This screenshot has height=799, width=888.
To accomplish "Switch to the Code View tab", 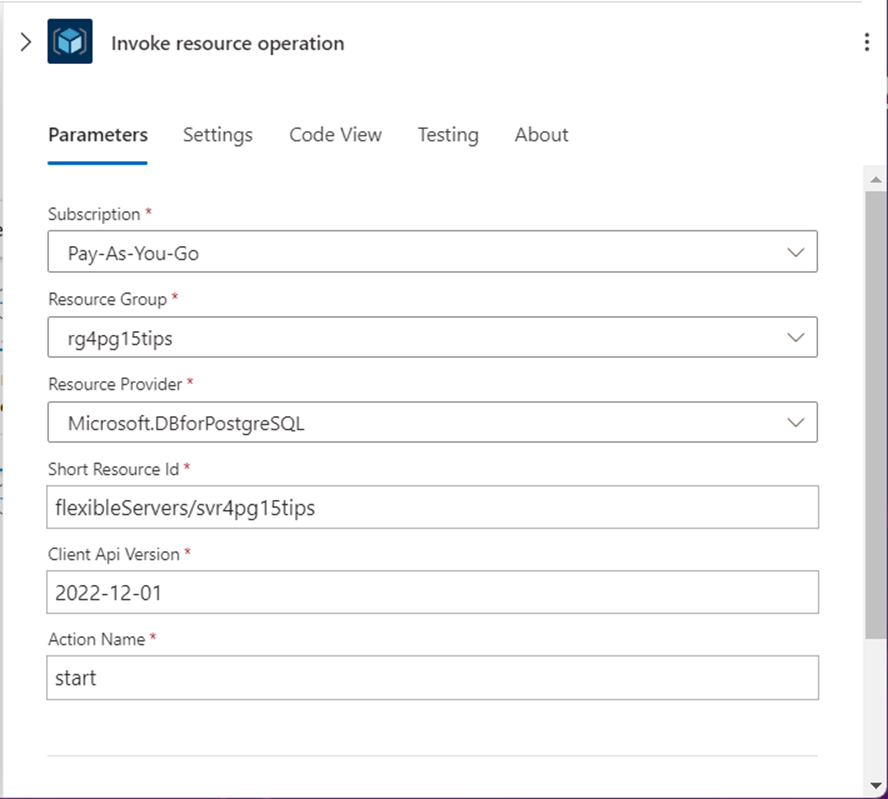I will 335,135.
